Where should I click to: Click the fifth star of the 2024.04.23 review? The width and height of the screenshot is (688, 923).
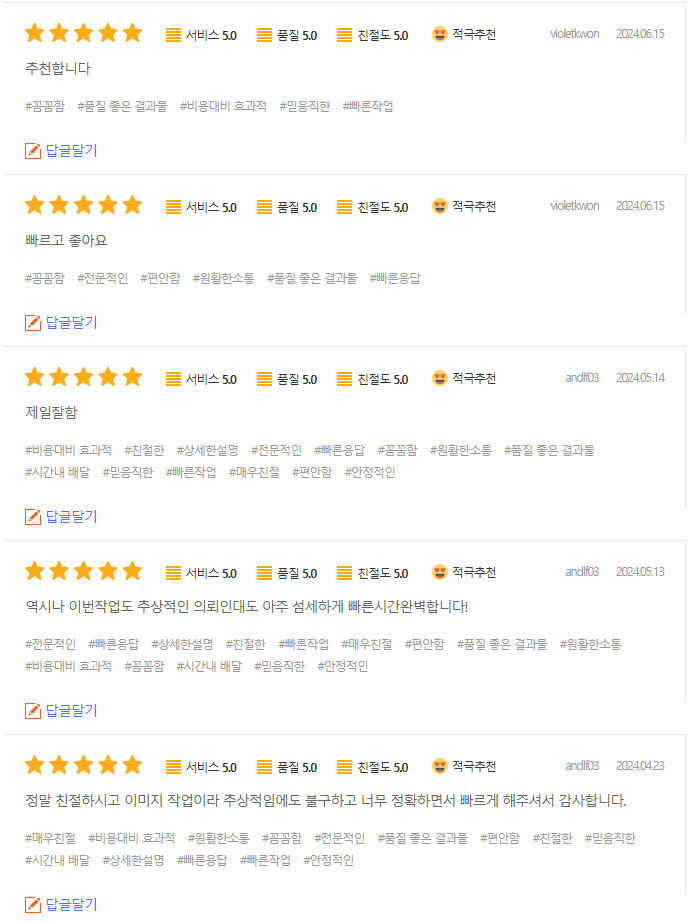[132, 765]
